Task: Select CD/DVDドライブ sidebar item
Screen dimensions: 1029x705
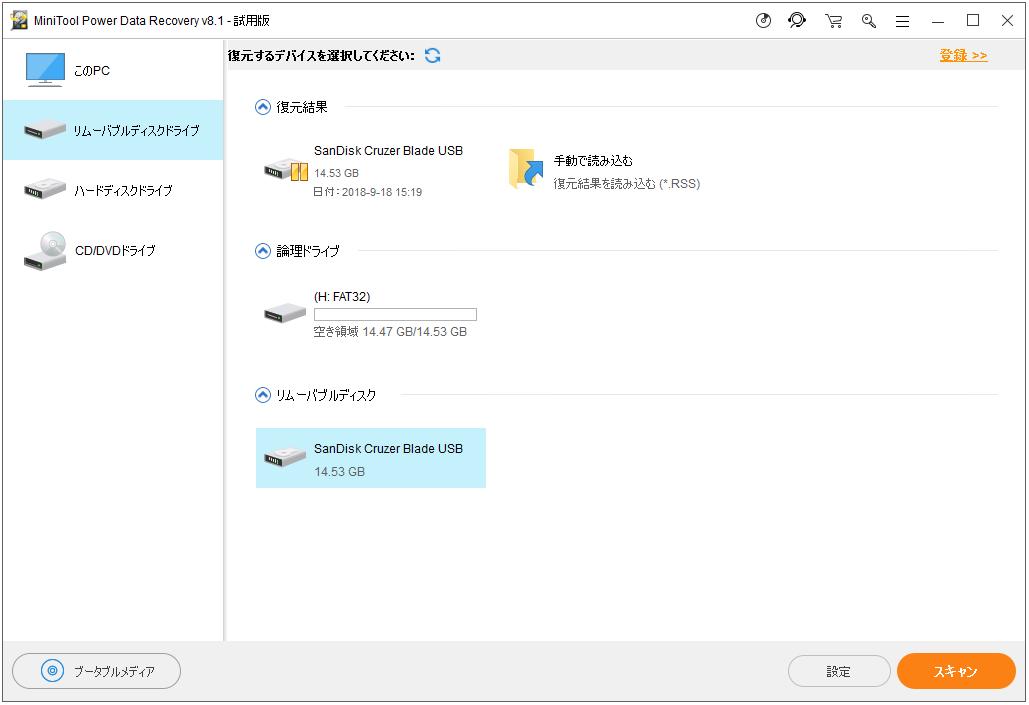Action: tap(113, 250)
